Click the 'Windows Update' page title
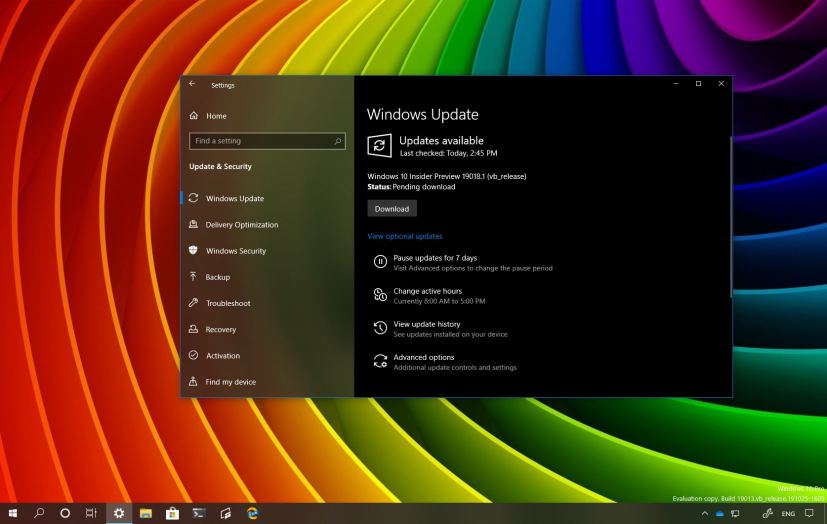The height and width of the screenshot is (524, 827). pyautogui.click(x=422, y=114)
